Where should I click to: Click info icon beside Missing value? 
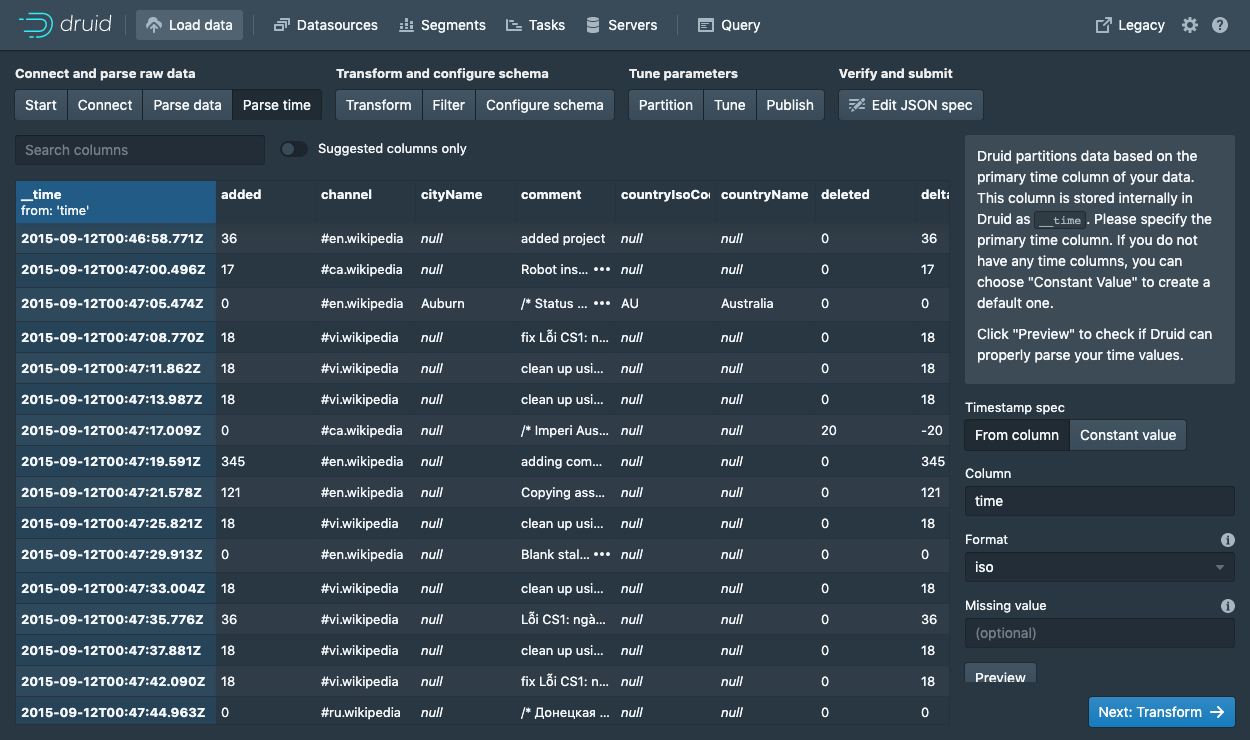(x=1228, y=606)
